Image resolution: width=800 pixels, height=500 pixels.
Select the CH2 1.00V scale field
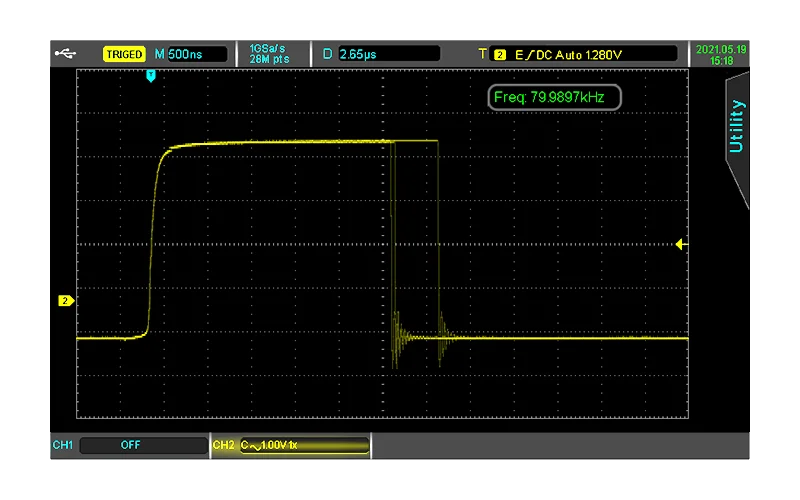pos(304,445)
